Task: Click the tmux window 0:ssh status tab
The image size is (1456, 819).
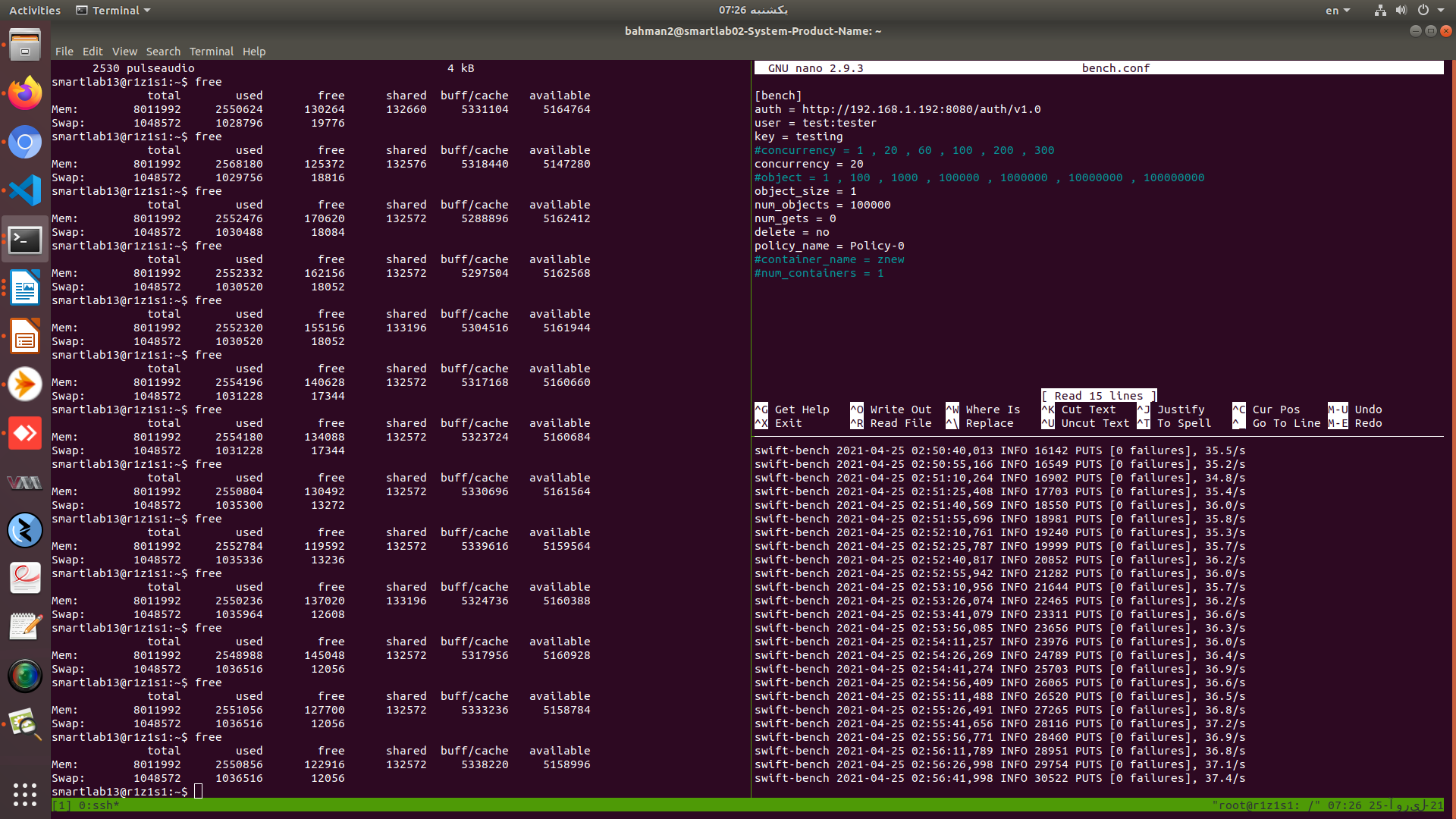Action: click(99, 805)
